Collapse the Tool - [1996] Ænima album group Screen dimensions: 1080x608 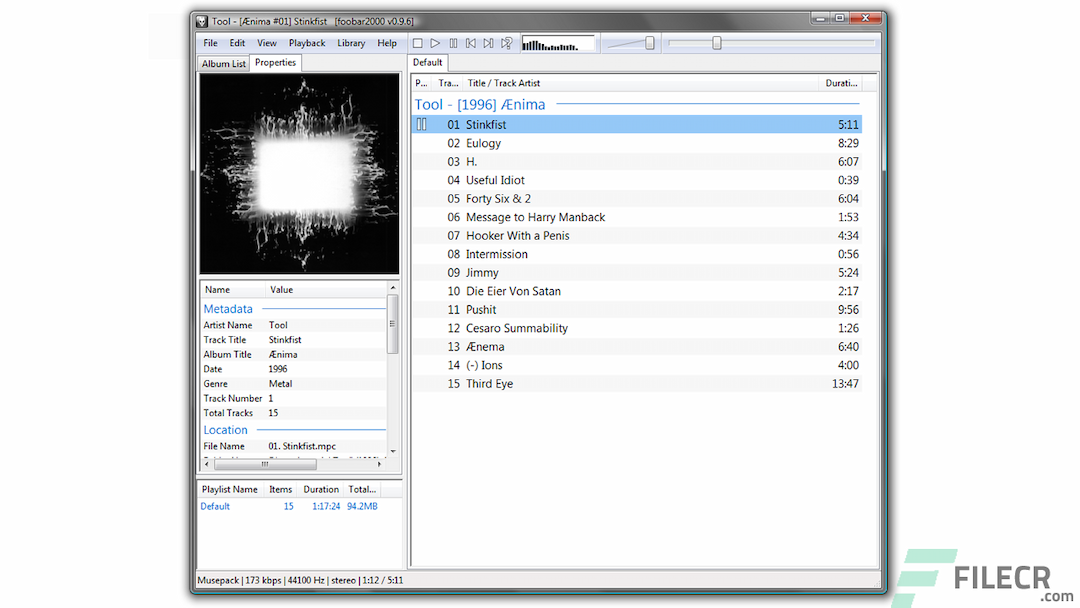pyautogui.click(x=482, y=104)
